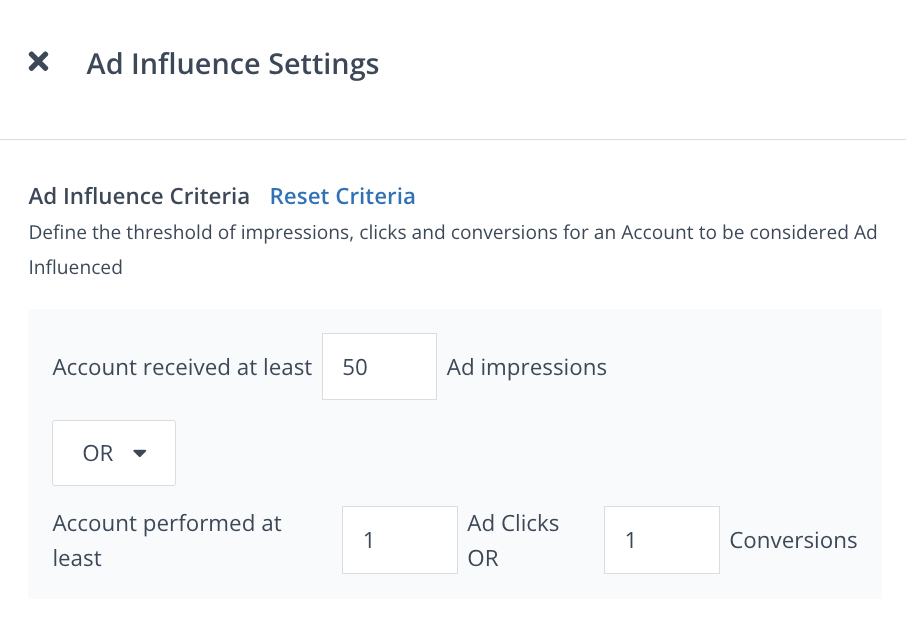Click the 'Account performed at least' label
Viewport: 906px width, 622px height.
click(167, 524)
